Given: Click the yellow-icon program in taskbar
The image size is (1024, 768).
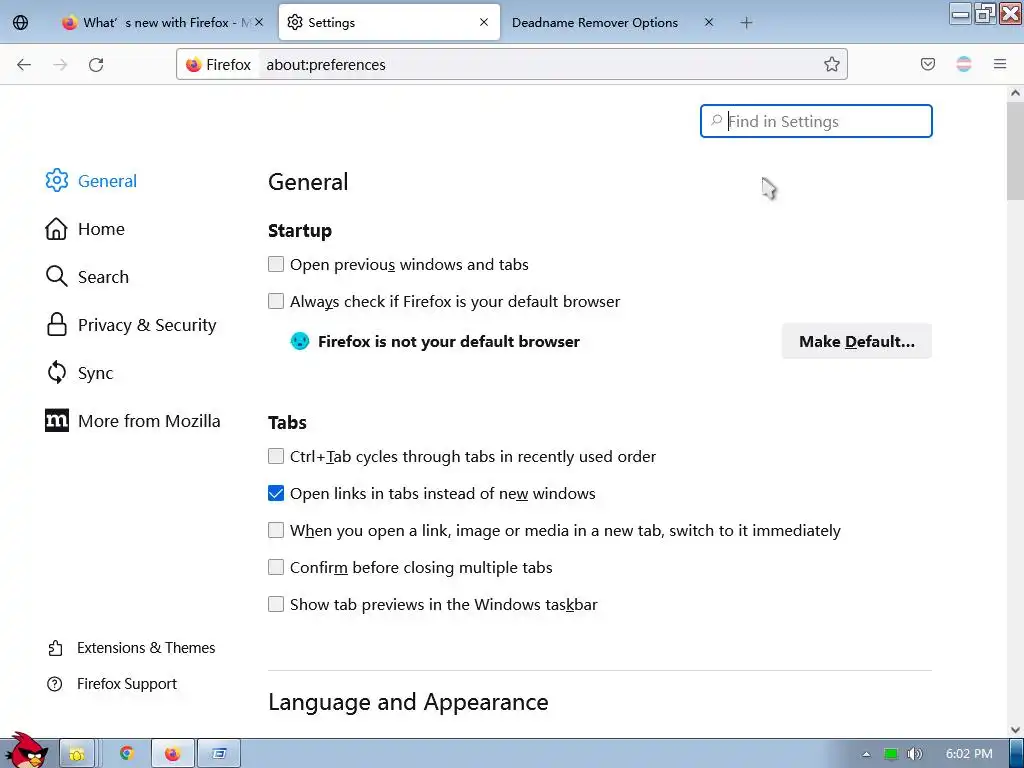Looking at the screenshot, I should coord(77,754).
